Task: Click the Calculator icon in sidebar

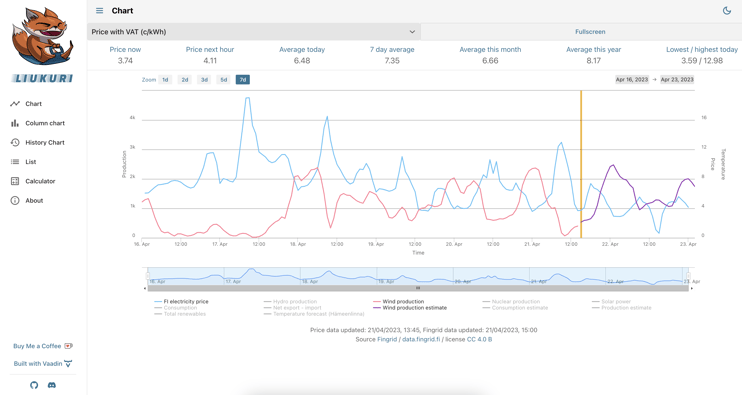Action: coord(15,181)
